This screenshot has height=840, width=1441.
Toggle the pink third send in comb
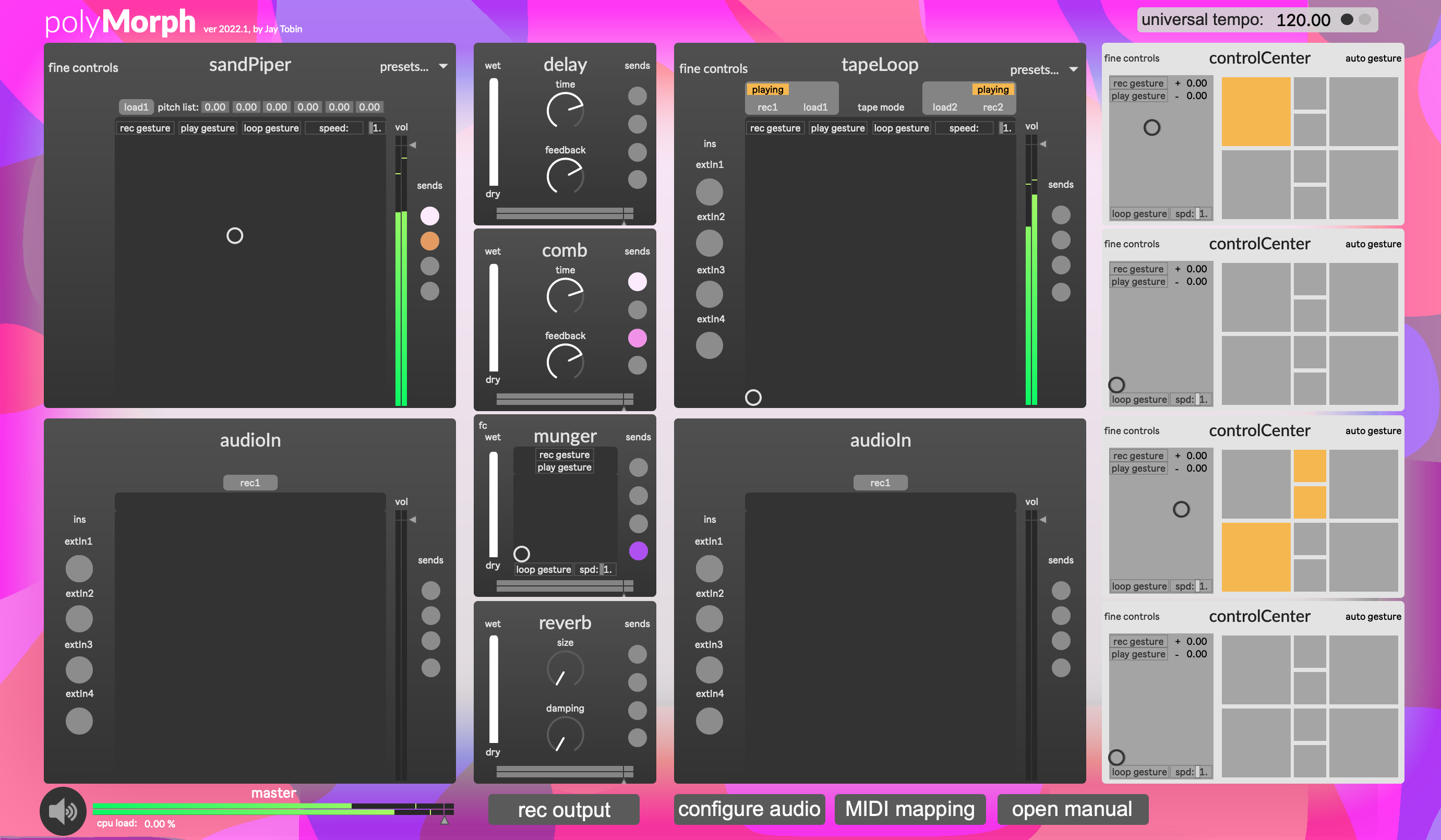[x=637, y=338]
